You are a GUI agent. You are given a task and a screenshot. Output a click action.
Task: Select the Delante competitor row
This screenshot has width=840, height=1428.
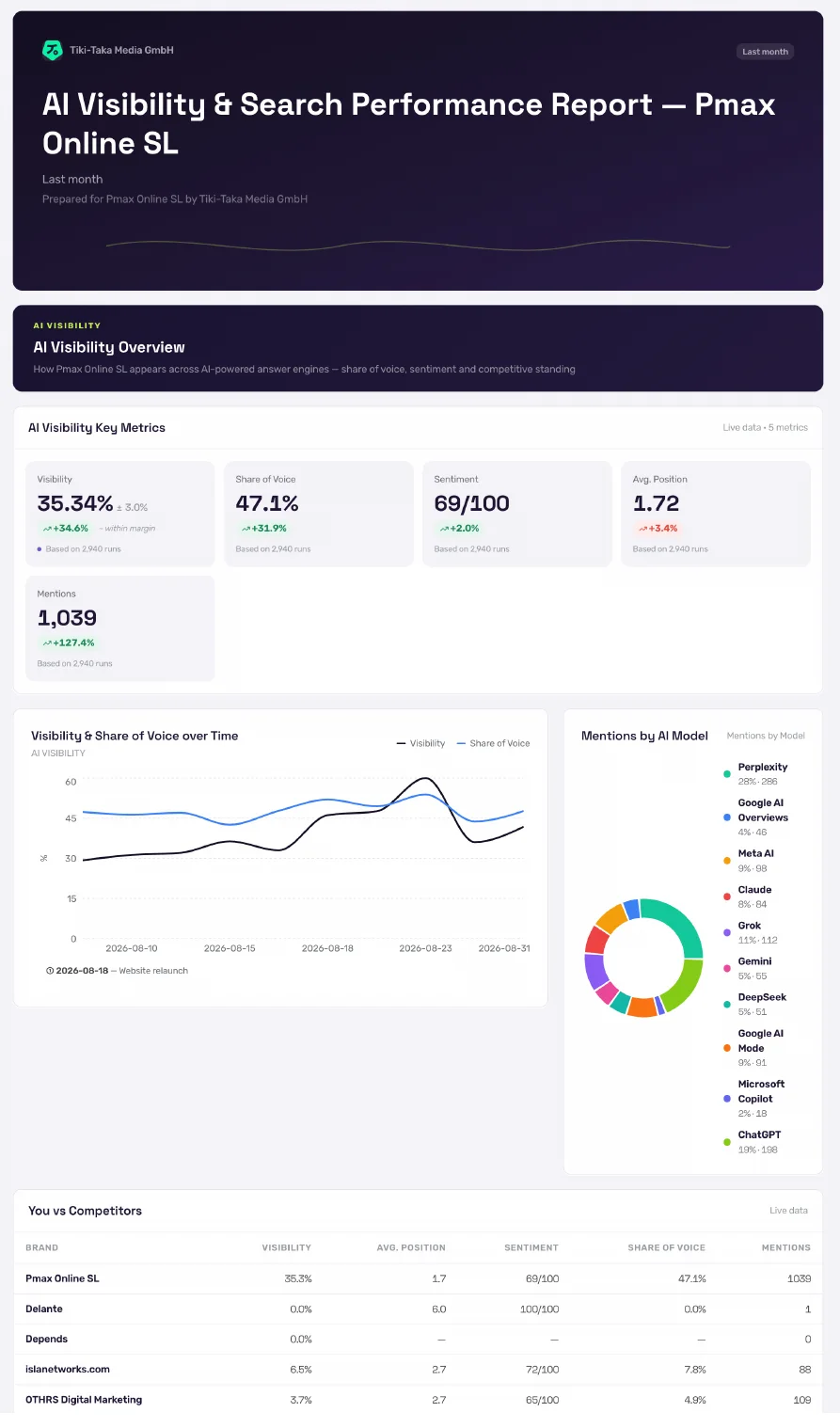(418, 1309)
